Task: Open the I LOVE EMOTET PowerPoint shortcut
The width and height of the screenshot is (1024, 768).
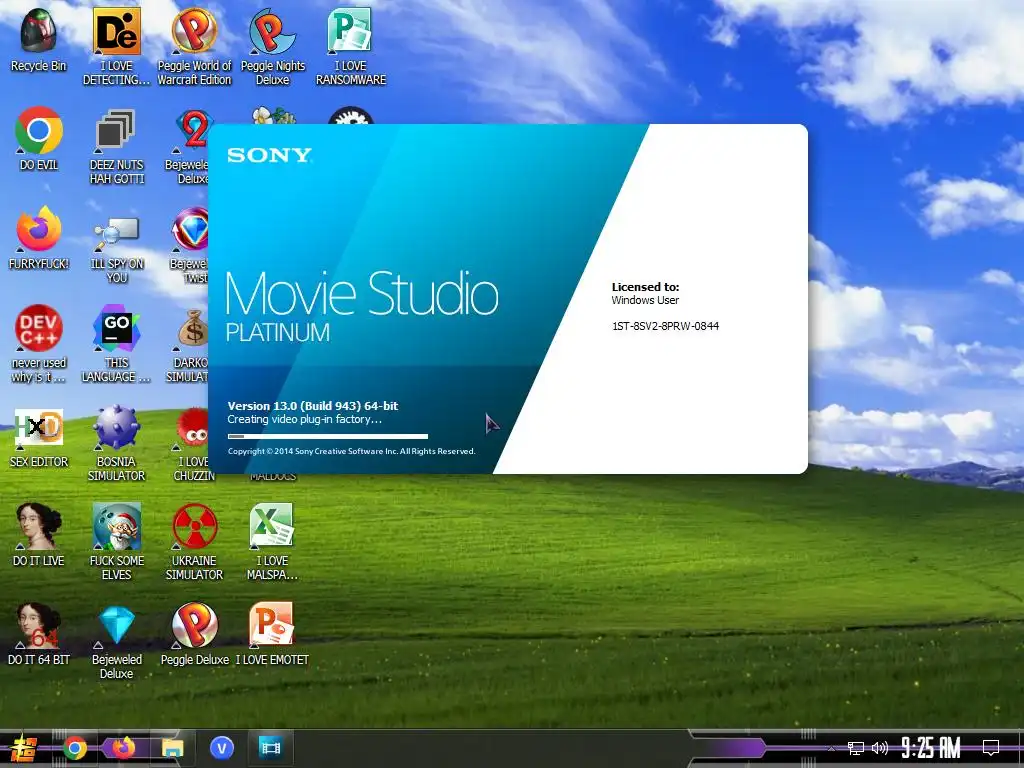Action: pyautogui.click(x=272, y=633)
